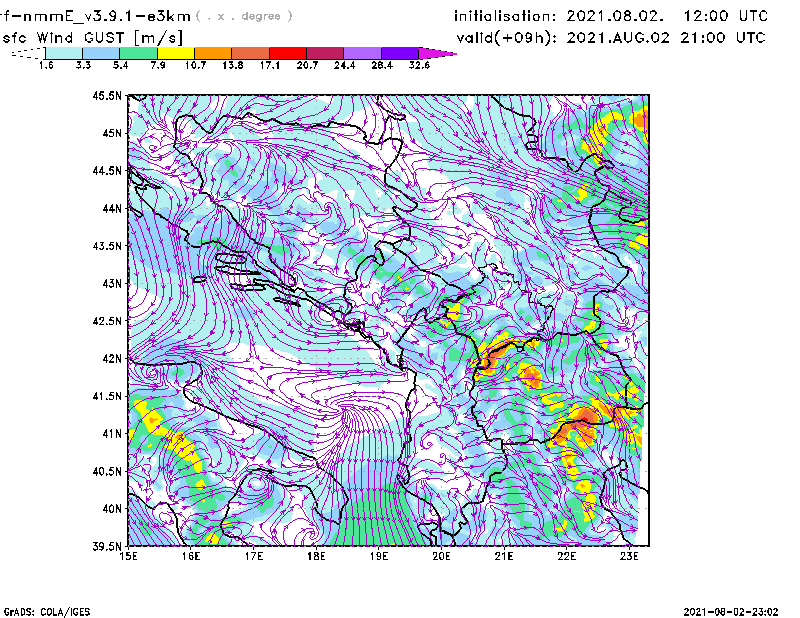
Task: Click the legend value '17.1'
Action: tap(269, 65)
